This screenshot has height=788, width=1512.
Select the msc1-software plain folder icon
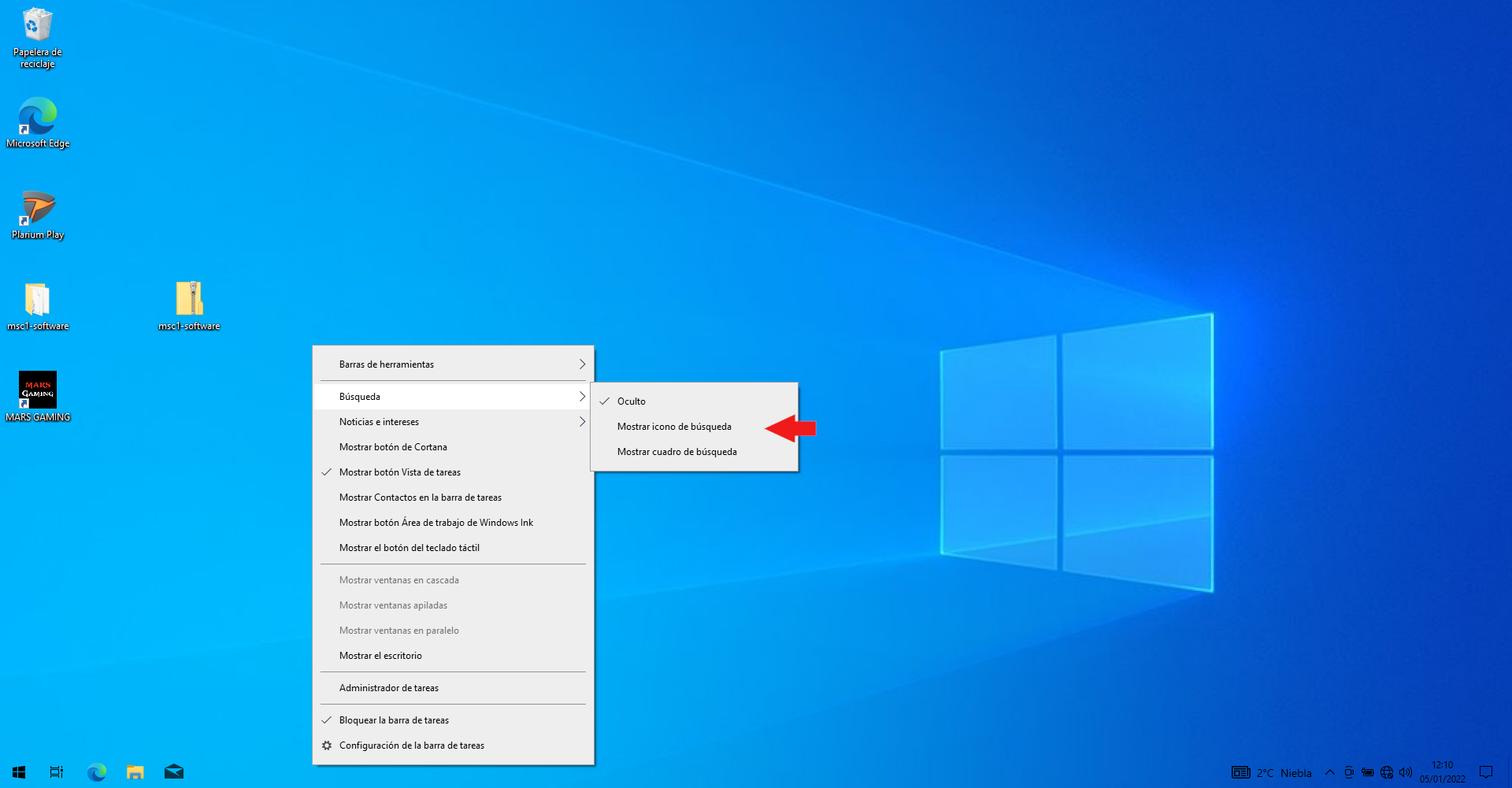(x=38, y=305)
